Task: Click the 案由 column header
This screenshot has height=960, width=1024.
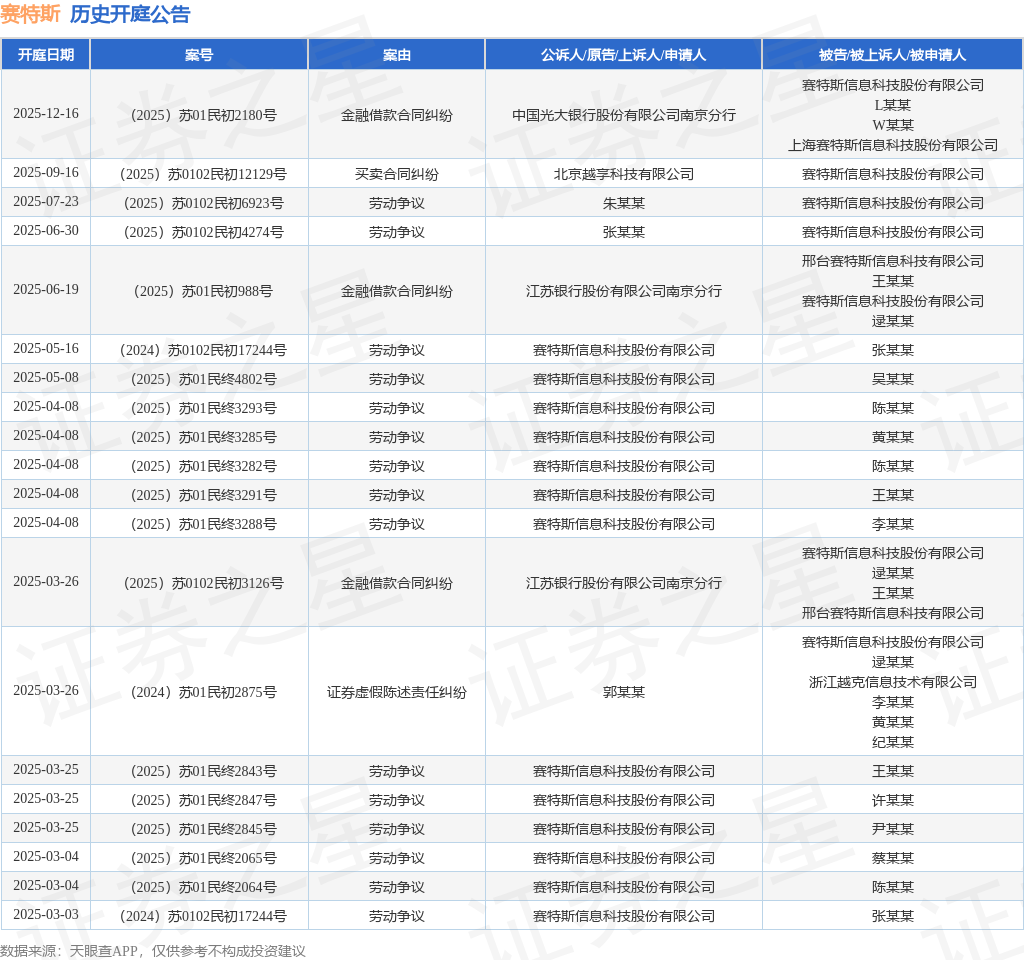Action: [x=396, y=55]
